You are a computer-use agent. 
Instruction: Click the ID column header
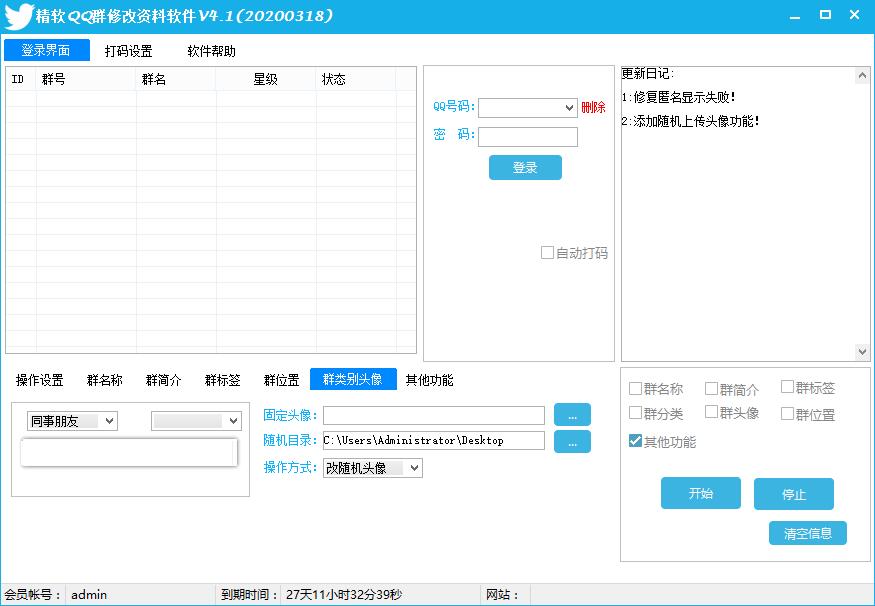(21, 79)
